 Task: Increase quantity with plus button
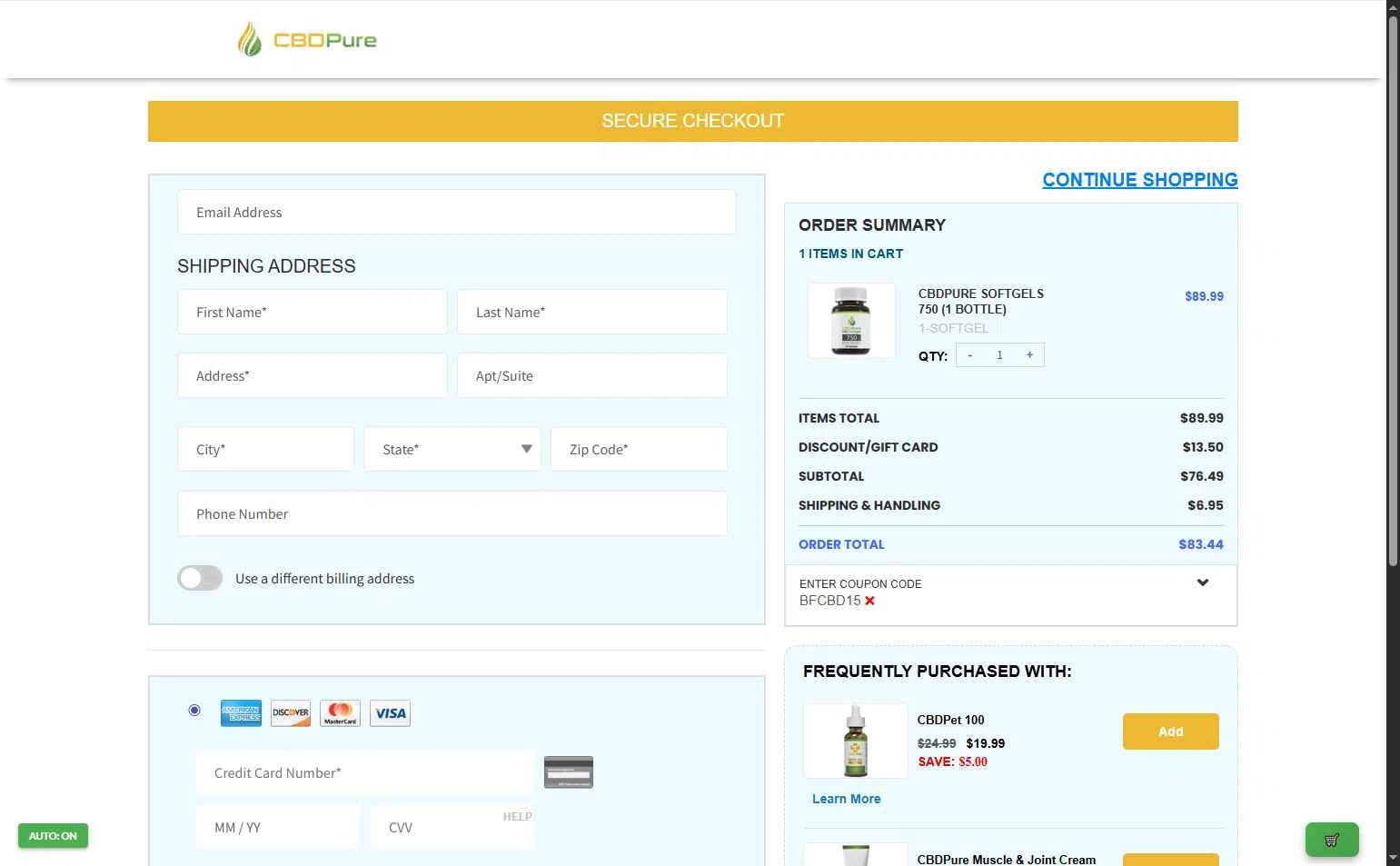tap(1029, 355)
